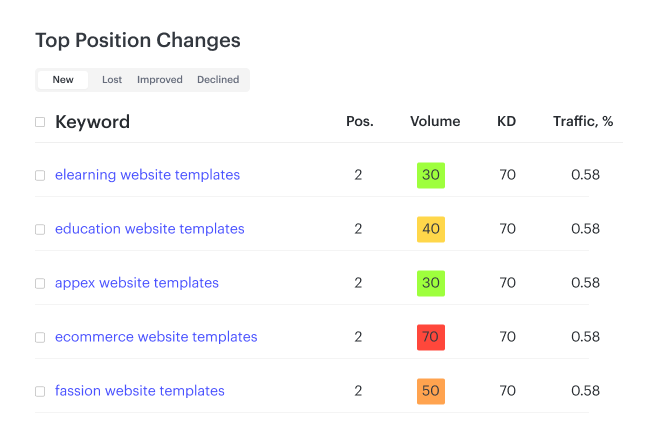Open the fassion website templates link
Screen dimensions: 659x443
coord(139,391)
